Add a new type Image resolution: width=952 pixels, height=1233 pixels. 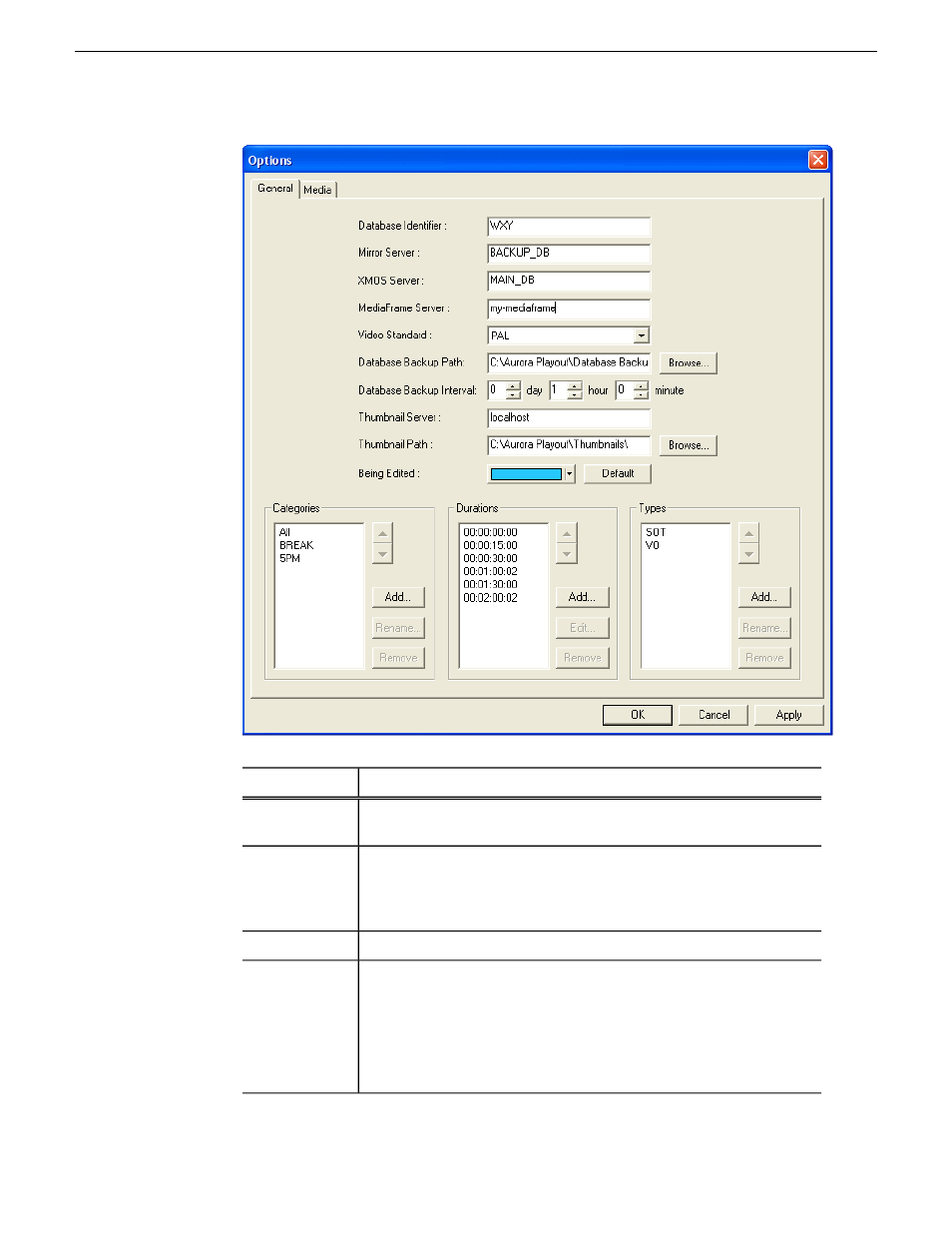click(764, 597)
